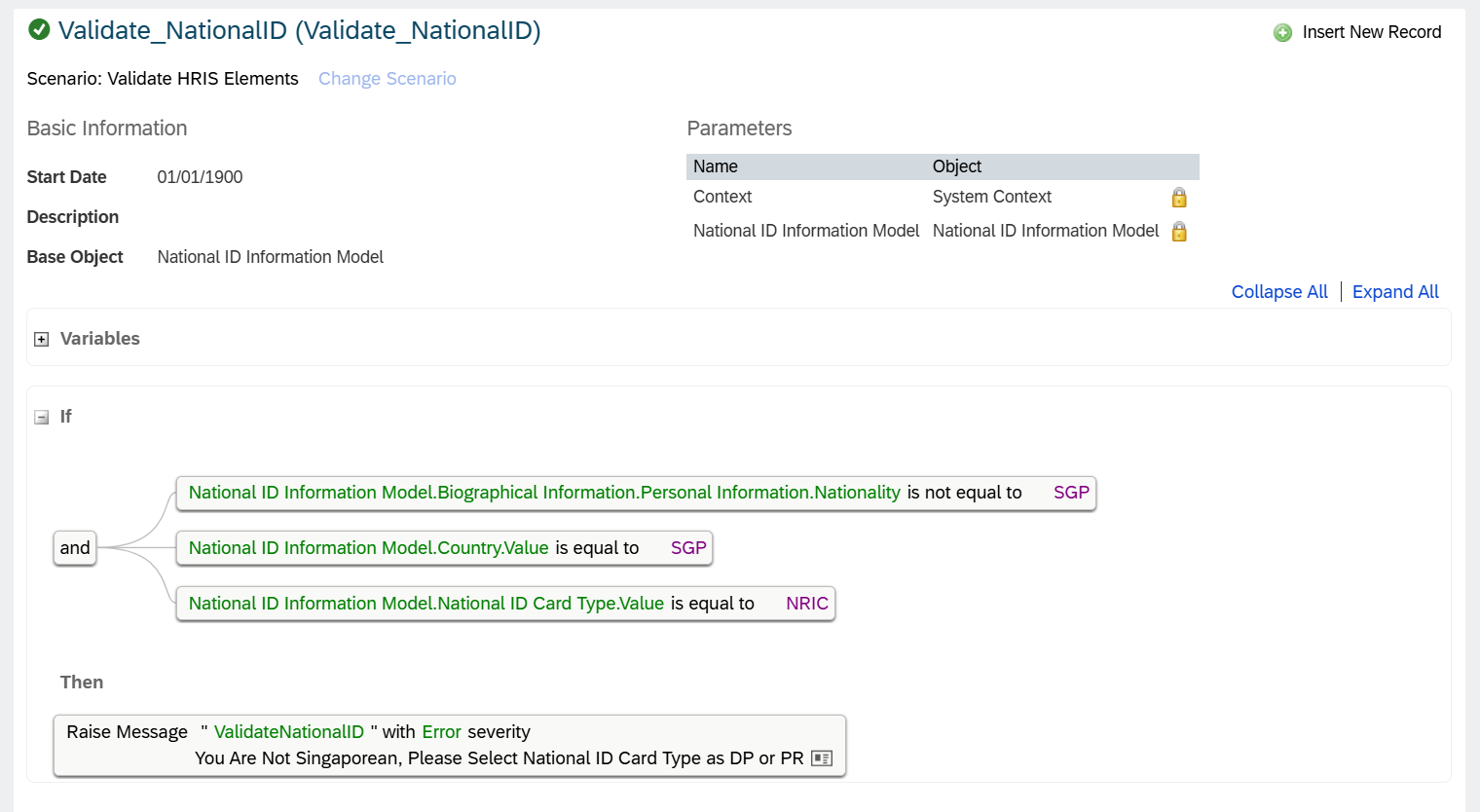Image resolution: width=1480 pixels, height=812 pixels.
Task: Click the Name column header in Parameters
Action: coord(716,166)
